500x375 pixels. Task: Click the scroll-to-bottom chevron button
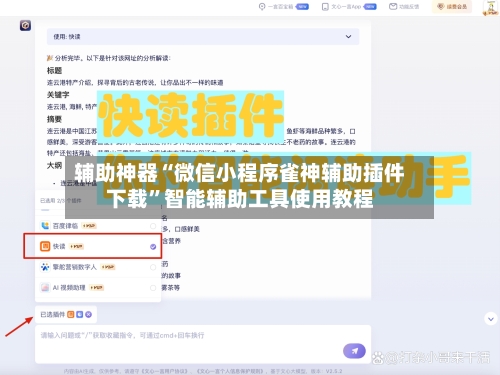491,319
